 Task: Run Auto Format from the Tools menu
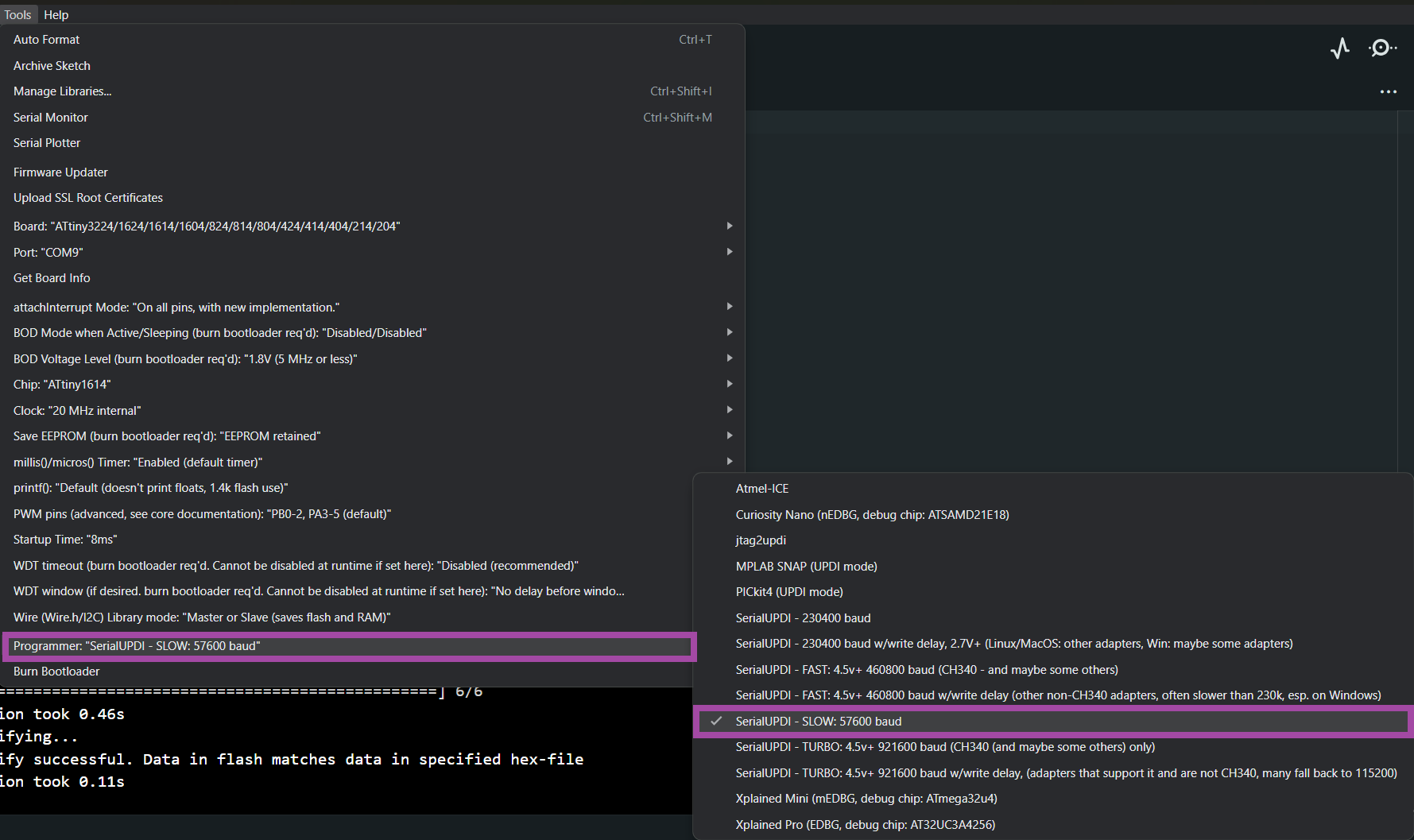[x=47, y=40]
